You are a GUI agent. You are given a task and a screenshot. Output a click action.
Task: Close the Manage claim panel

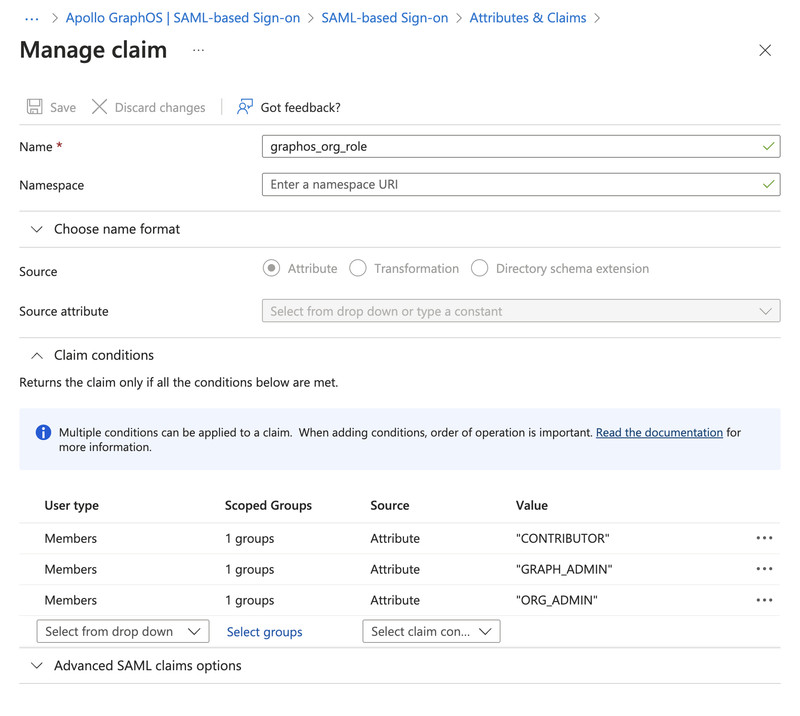765,50
